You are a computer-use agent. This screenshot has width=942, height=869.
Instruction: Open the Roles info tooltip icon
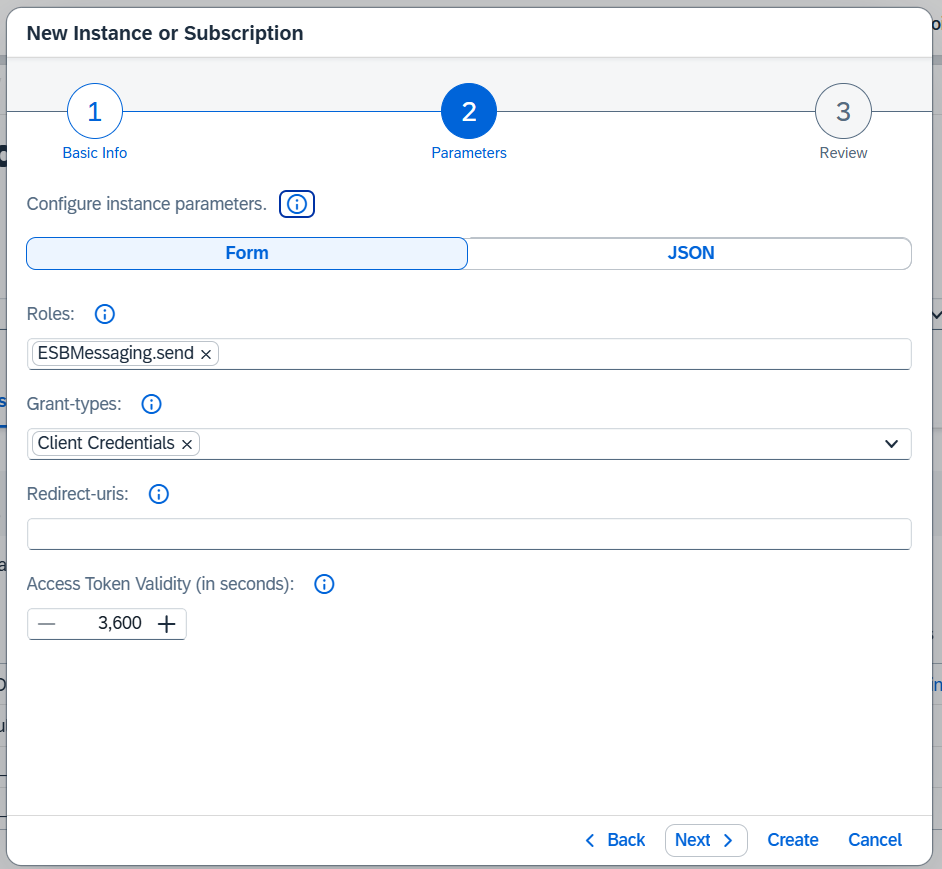click(104, 314)
